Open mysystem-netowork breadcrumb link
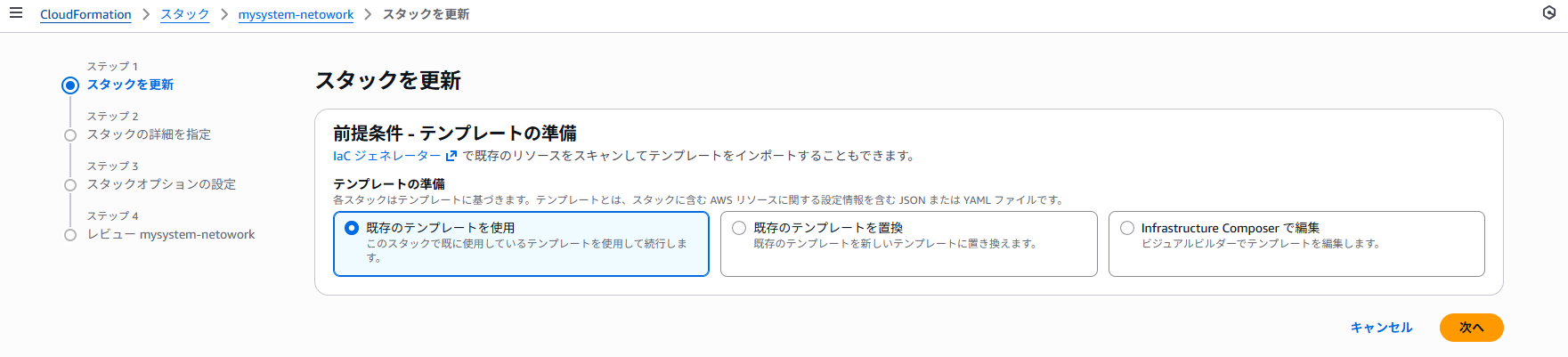Image resolution: width=1568 pixels, height=357 pixels. (296, 14)
